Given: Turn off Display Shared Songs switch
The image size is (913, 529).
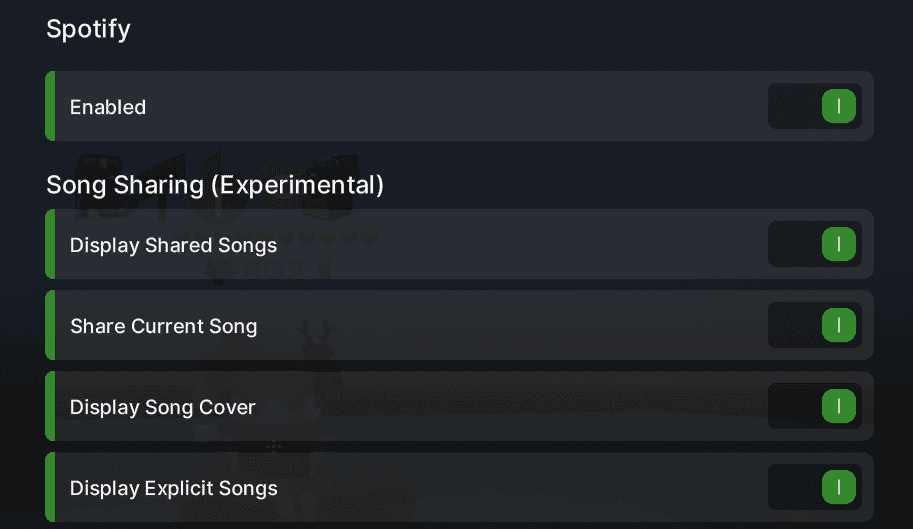Looking at the screenshot, I should click(x=815, y=244).
